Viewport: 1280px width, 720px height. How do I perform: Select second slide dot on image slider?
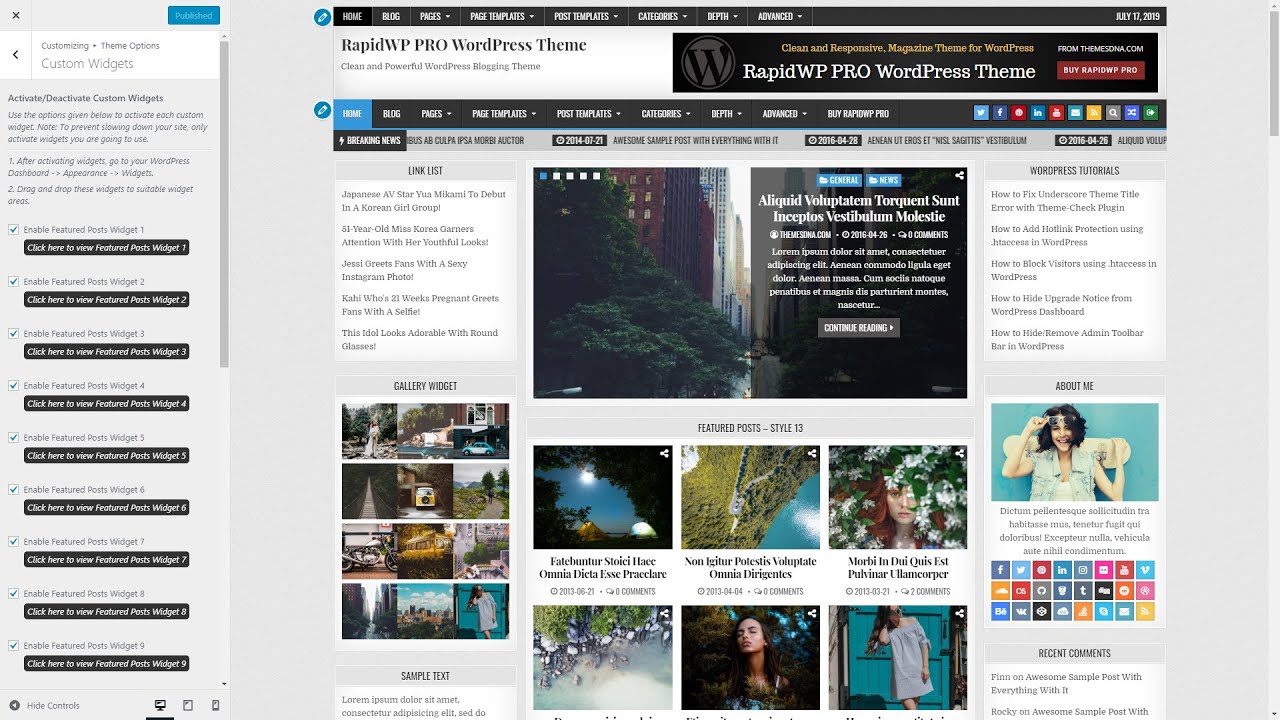[x=557, y=176]
